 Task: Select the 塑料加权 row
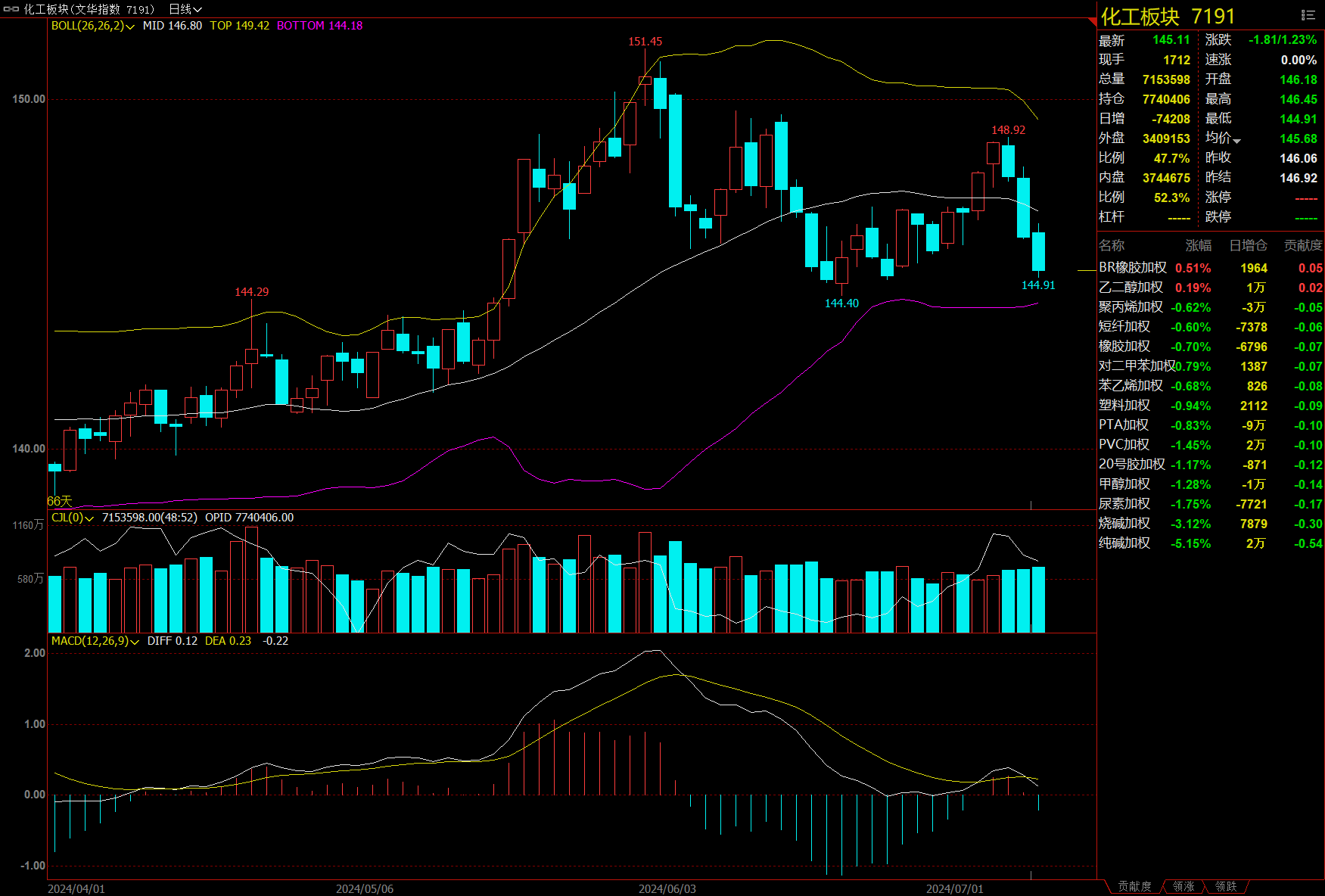(x=1211, y=406)
